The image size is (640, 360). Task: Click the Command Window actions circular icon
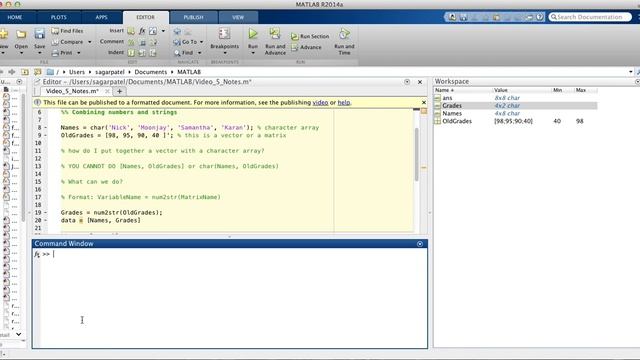420,244
